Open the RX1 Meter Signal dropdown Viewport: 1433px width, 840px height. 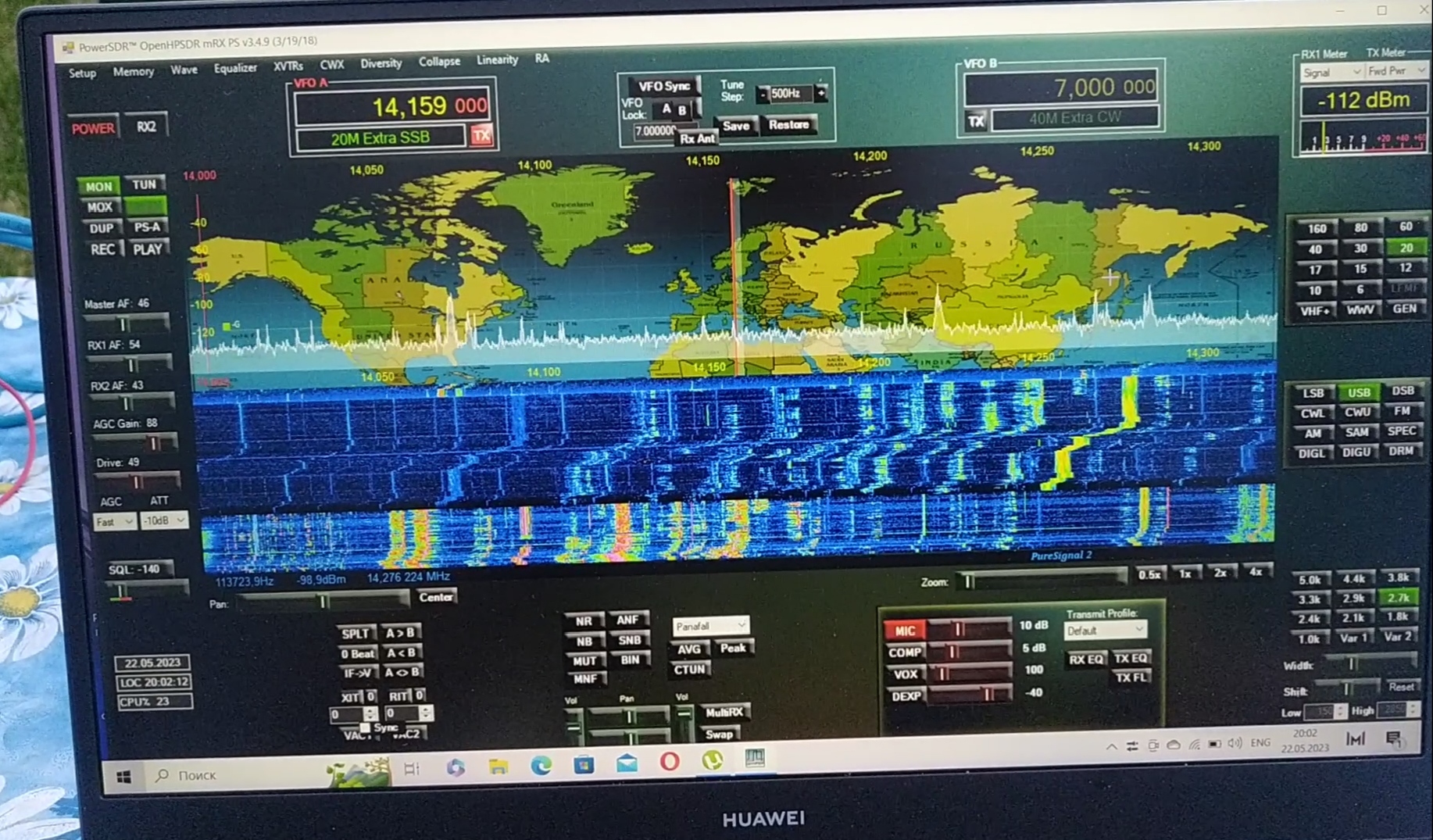click(1331, 72)
